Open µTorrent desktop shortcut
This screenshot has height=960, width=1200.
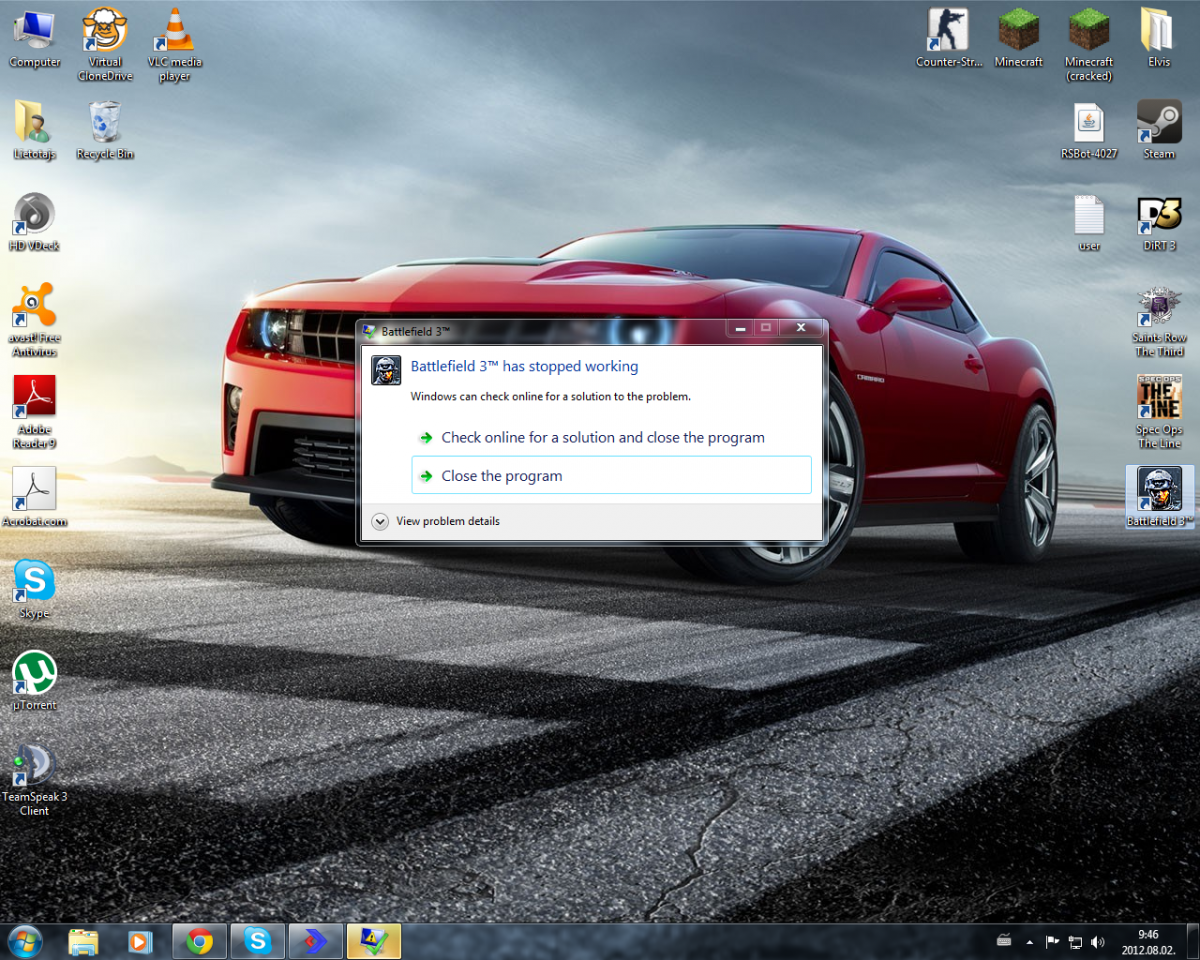[x=34, y=681]
